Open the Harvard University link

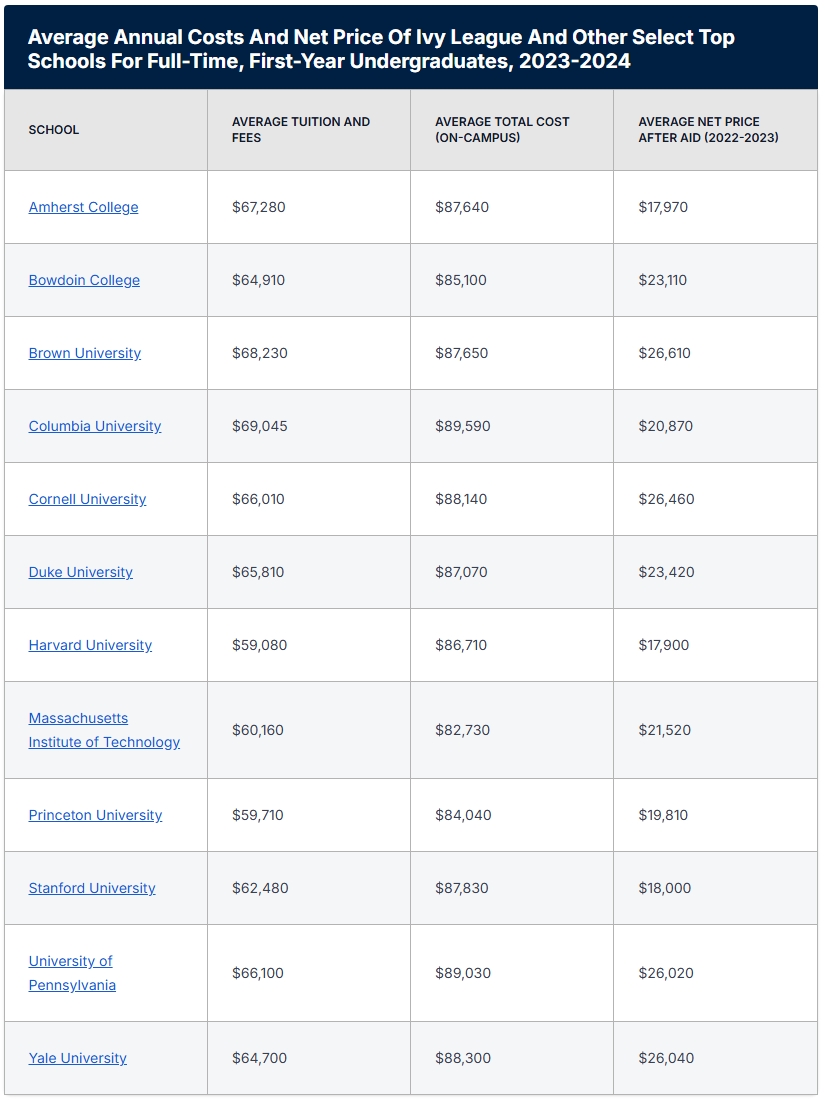[90, 645]
